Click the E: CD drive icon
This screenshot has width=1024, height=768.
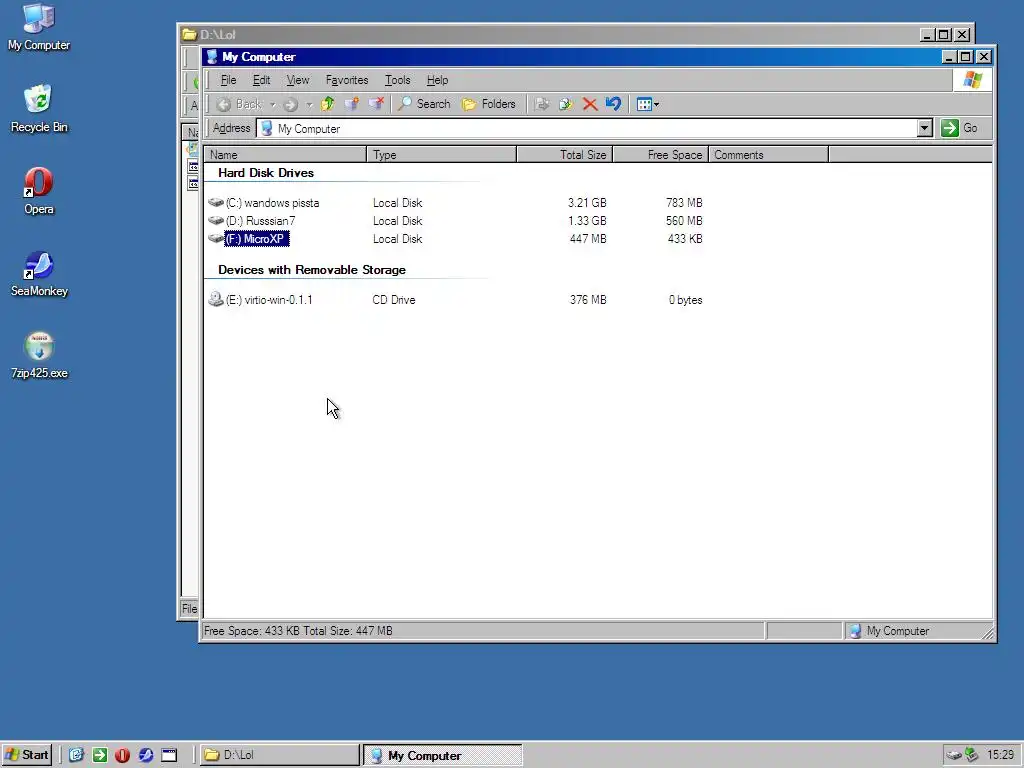coord(216,299)
